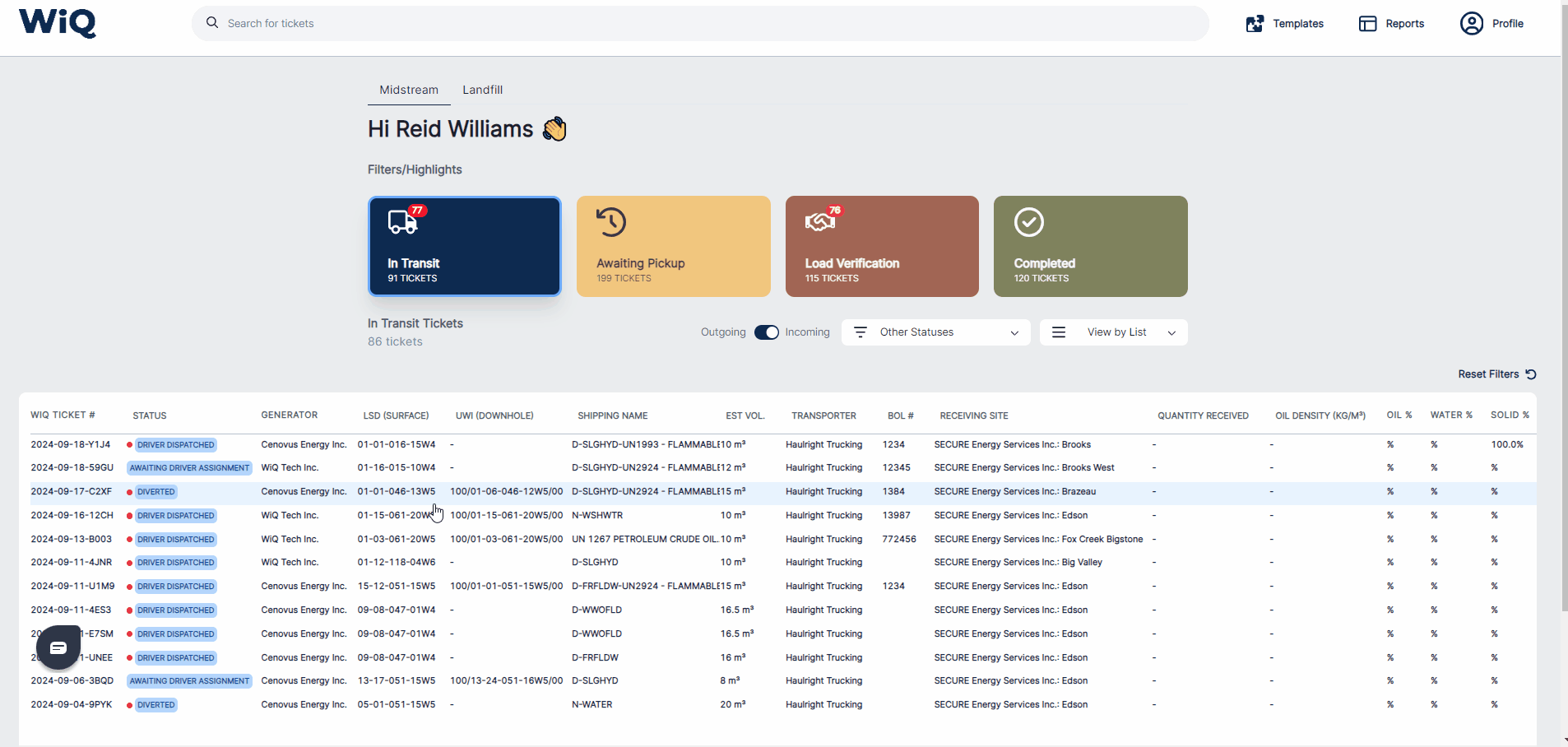Open ticket 2024-09-18-59GU
The width and height of the screenshot is (1568, 747).
point(72,467)
